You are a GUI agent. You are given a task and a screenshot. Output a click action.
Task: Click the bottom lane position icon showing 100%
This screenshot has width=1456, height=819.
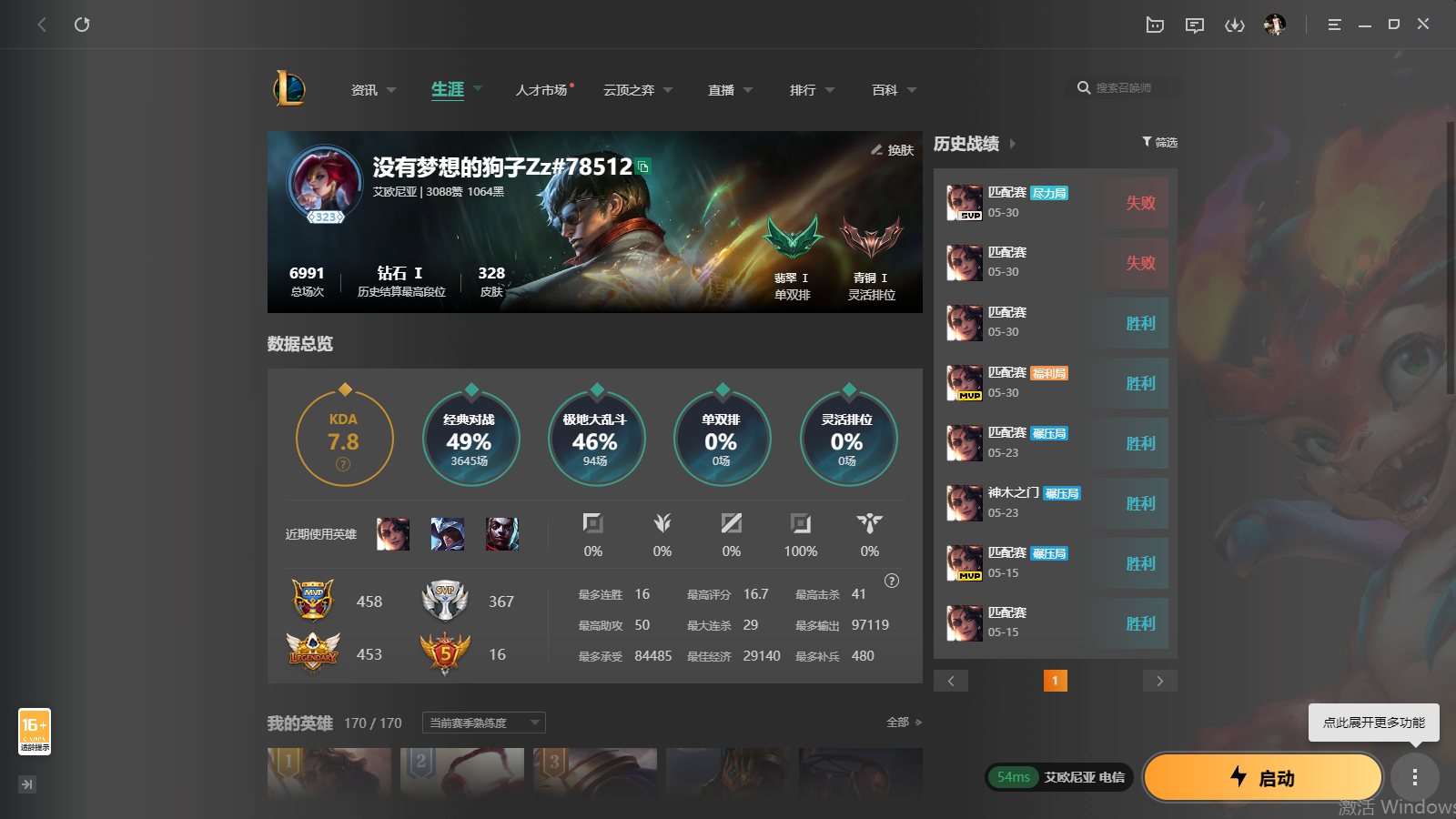click(x=801, y=523)
